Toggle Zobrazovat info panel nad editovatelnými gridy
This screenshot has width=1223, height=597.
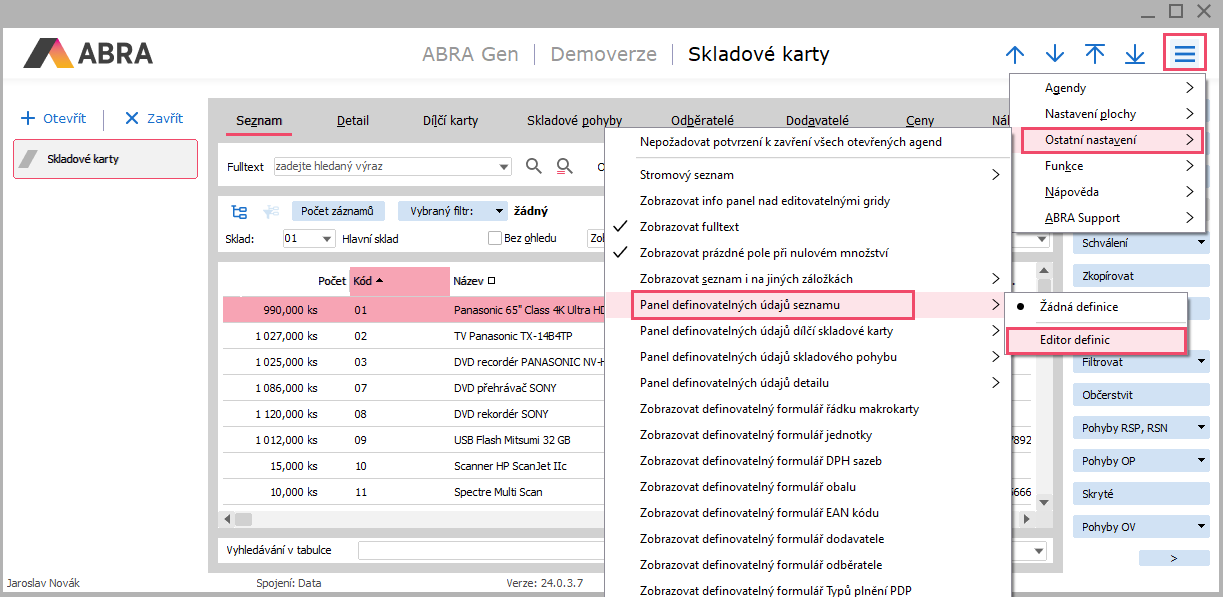point(807,201)
